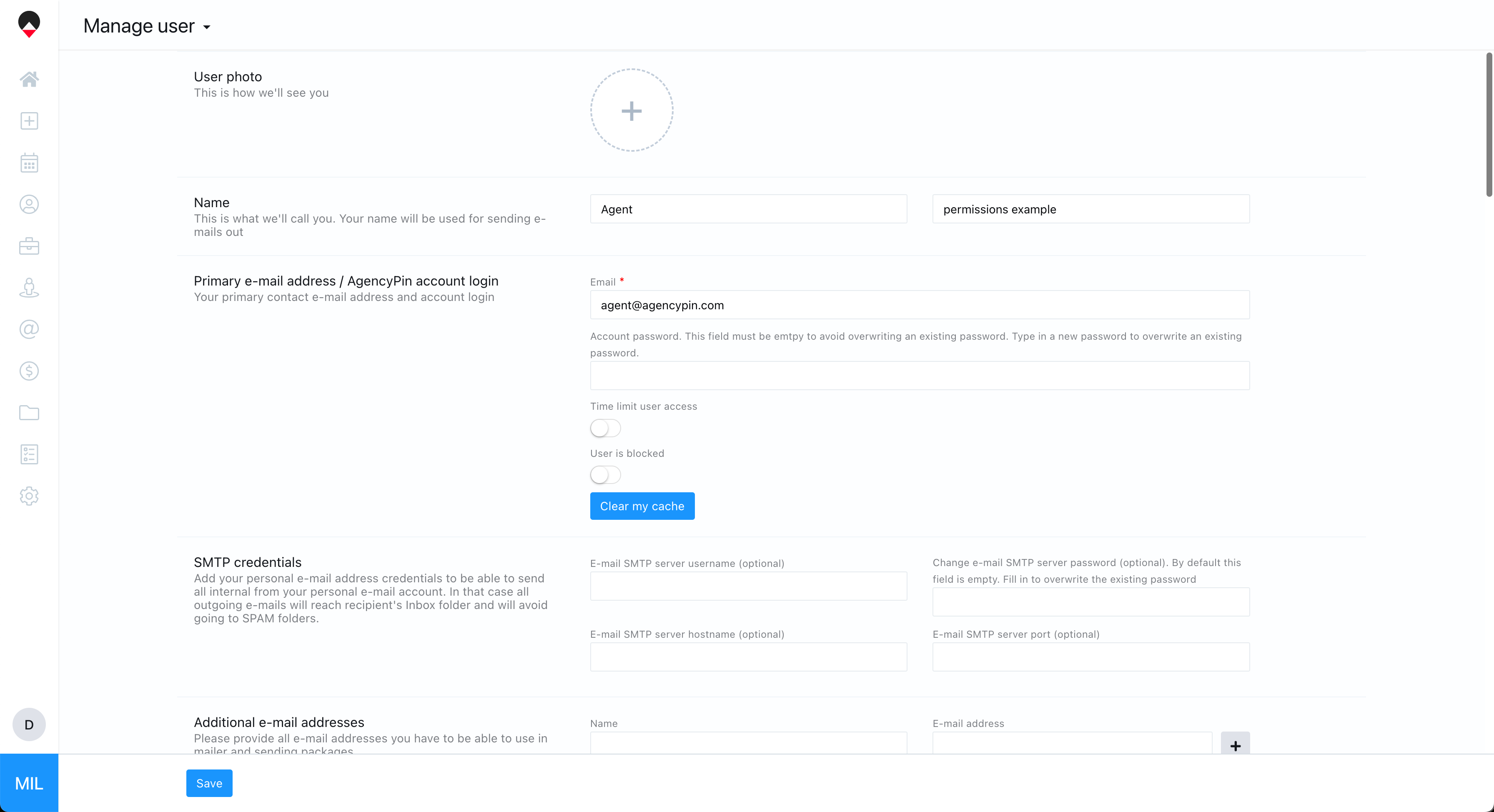Screen dimensions: 1494x812
Task: Open the folder documents sidebar icon
Action: (x=29, y=413)
